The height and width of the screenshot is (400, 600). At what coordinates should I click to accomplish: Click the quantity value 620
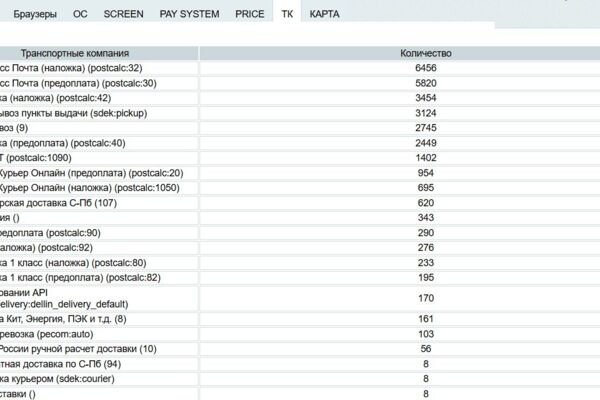pyautogui.click(x=426, y=203)
